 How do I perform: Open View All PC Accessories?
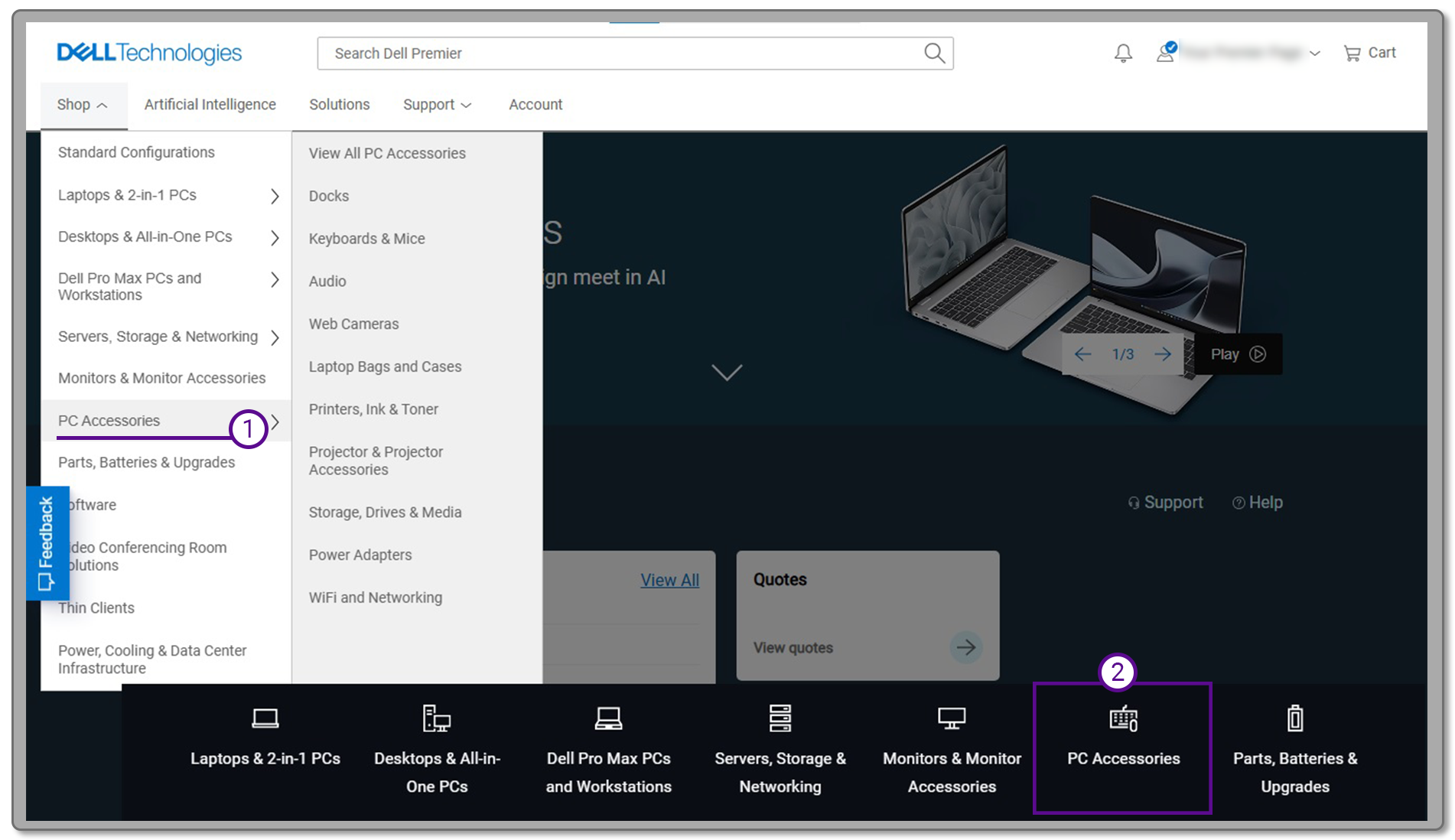(387, 153)
